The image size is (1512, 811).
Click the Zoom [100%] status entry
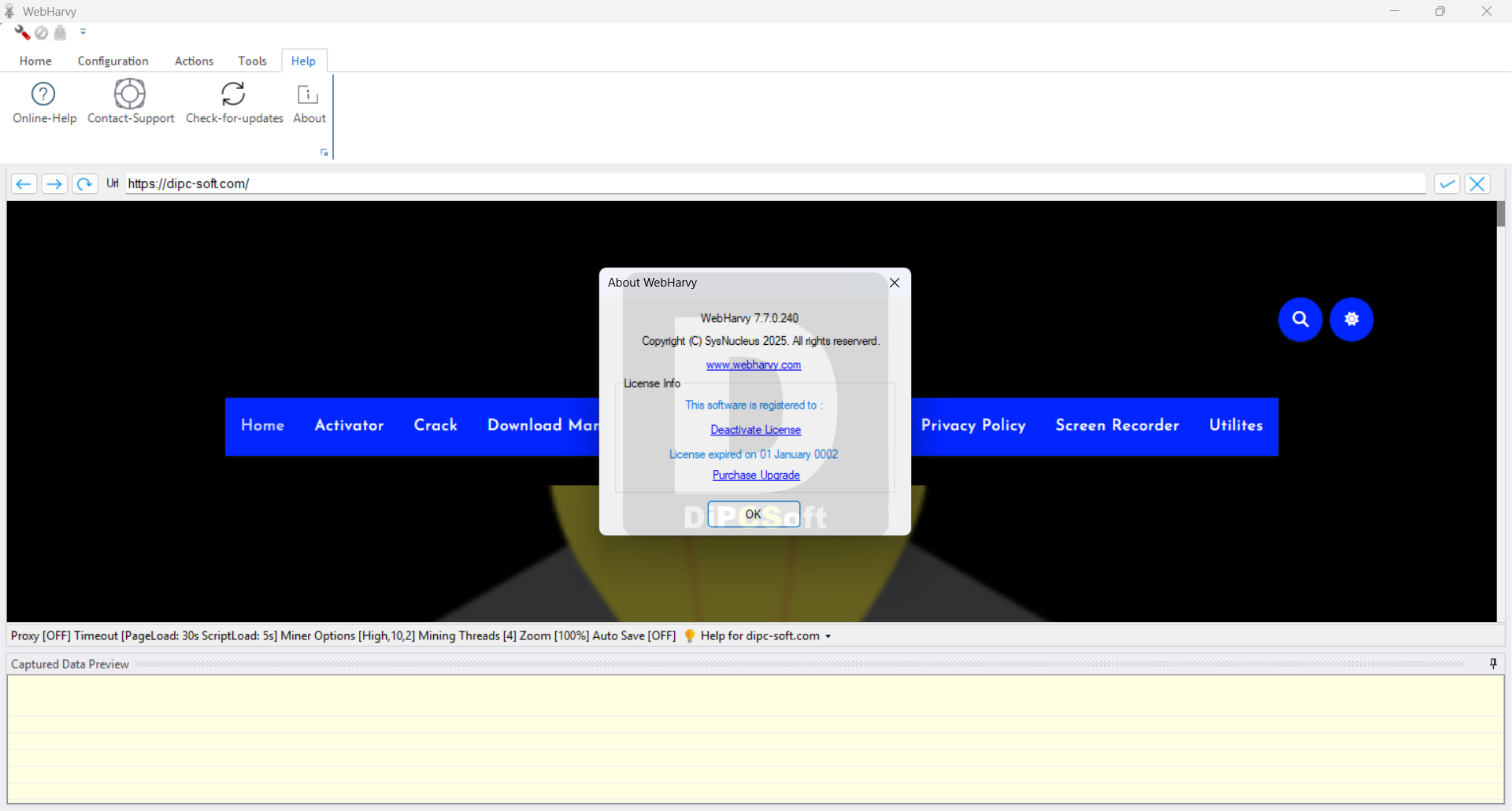click(x=554, y=635)
